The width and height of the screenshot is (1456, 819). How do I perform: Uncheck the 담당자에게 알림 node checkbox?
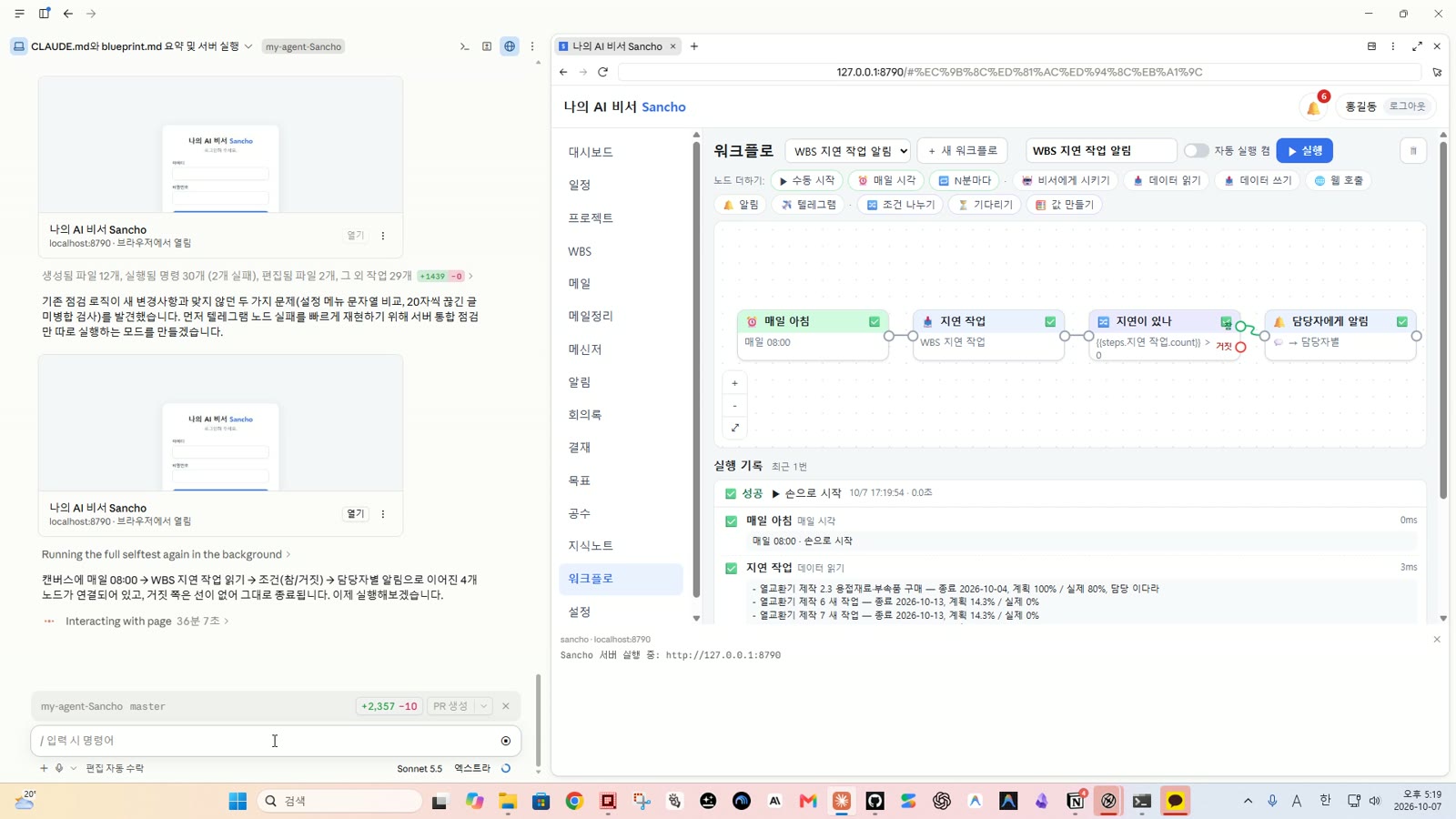[x=1402, y=321]
